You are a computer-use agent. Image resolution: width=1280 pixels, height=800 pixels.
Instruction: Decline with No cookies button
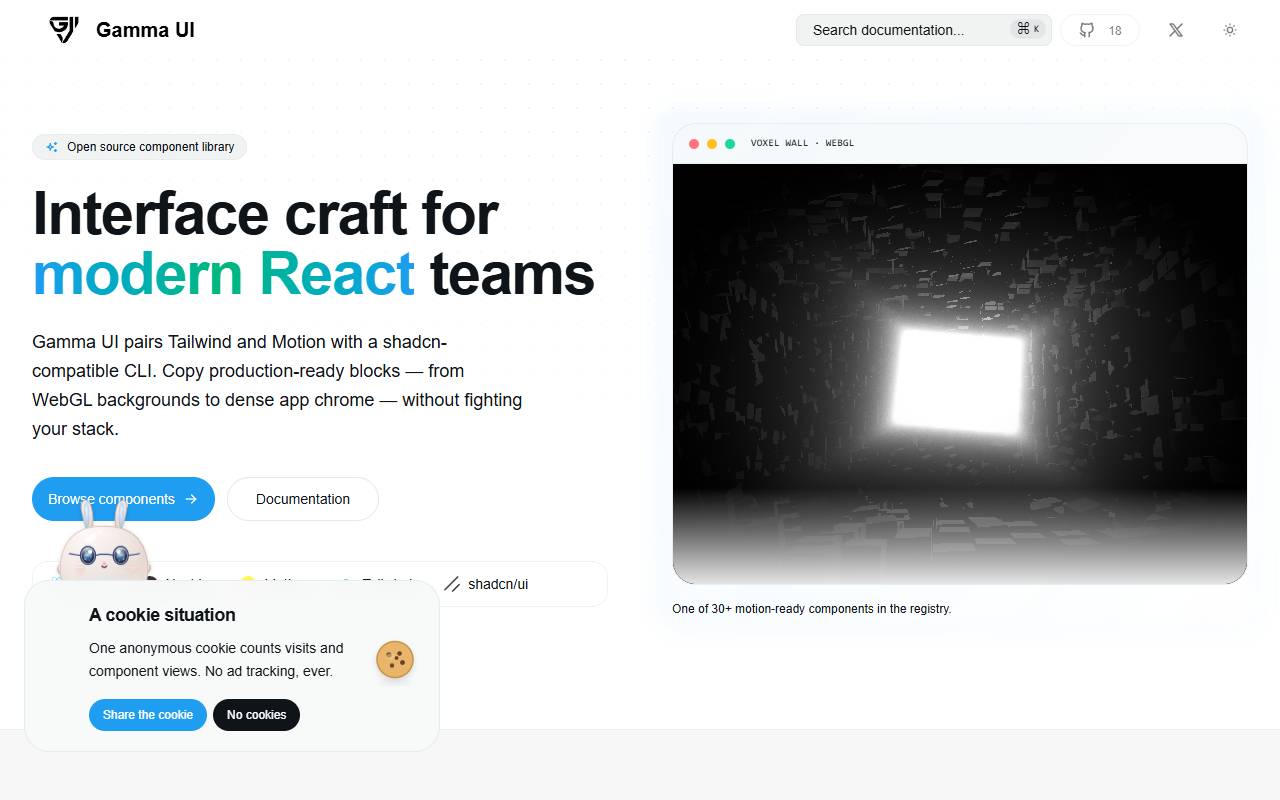[256, 715]
